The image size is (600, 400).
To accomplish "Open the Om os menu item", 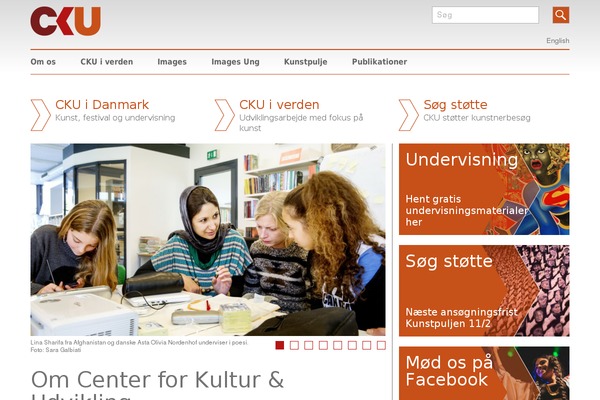I will click(43, 62).
